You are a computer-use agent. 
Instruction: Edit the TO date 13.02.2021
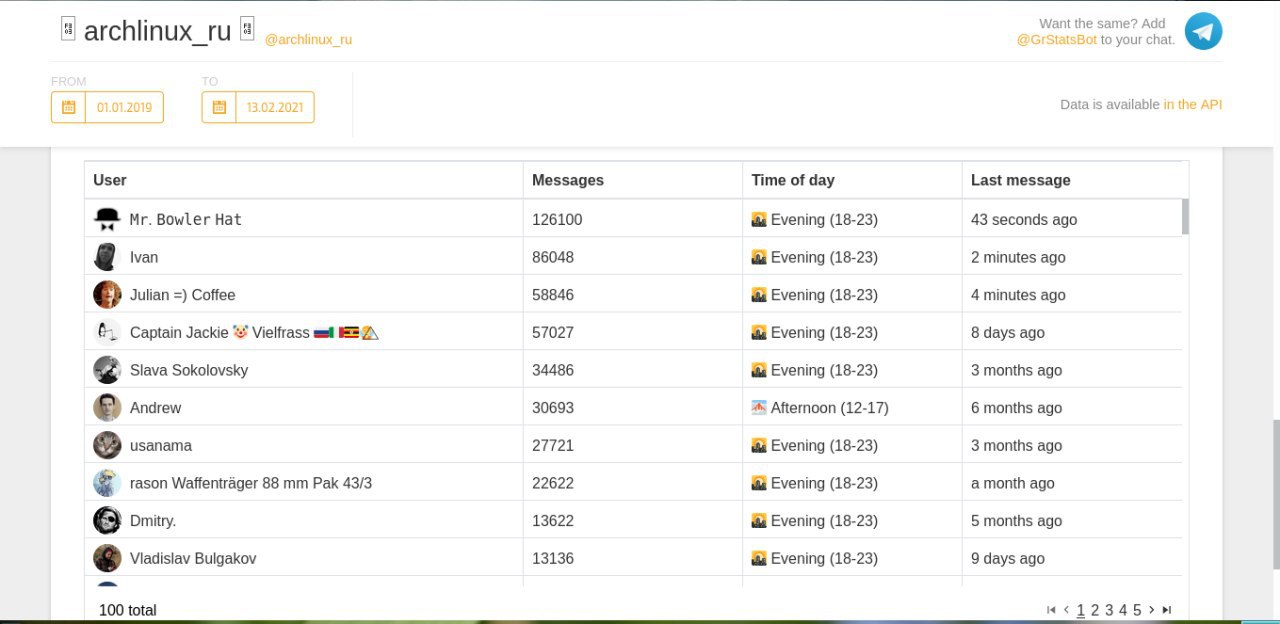click(275, 107)
